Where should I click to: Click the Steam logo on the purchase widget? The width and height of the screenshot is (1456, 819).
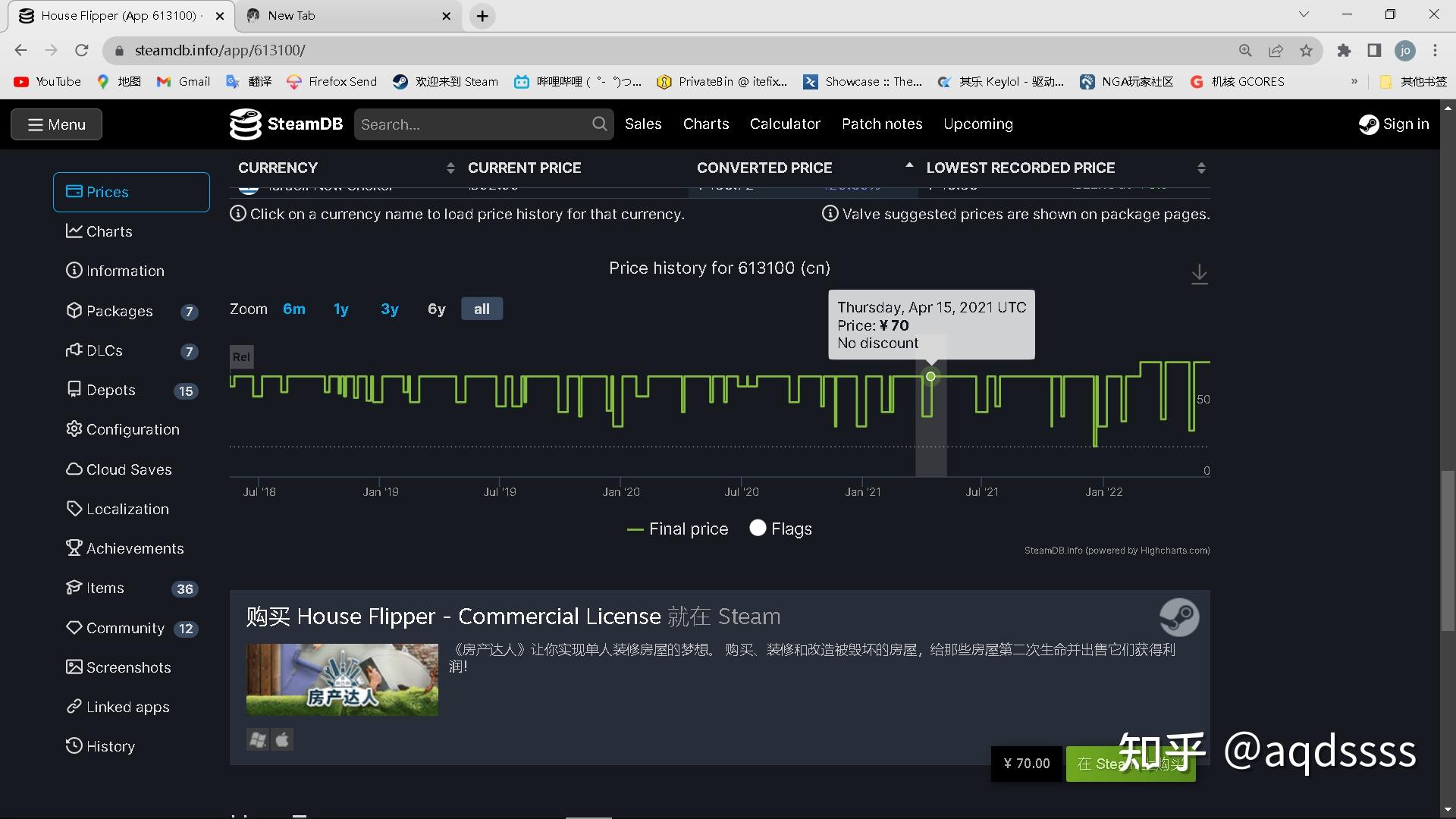pyautogui.click(x=1180, y=617)
